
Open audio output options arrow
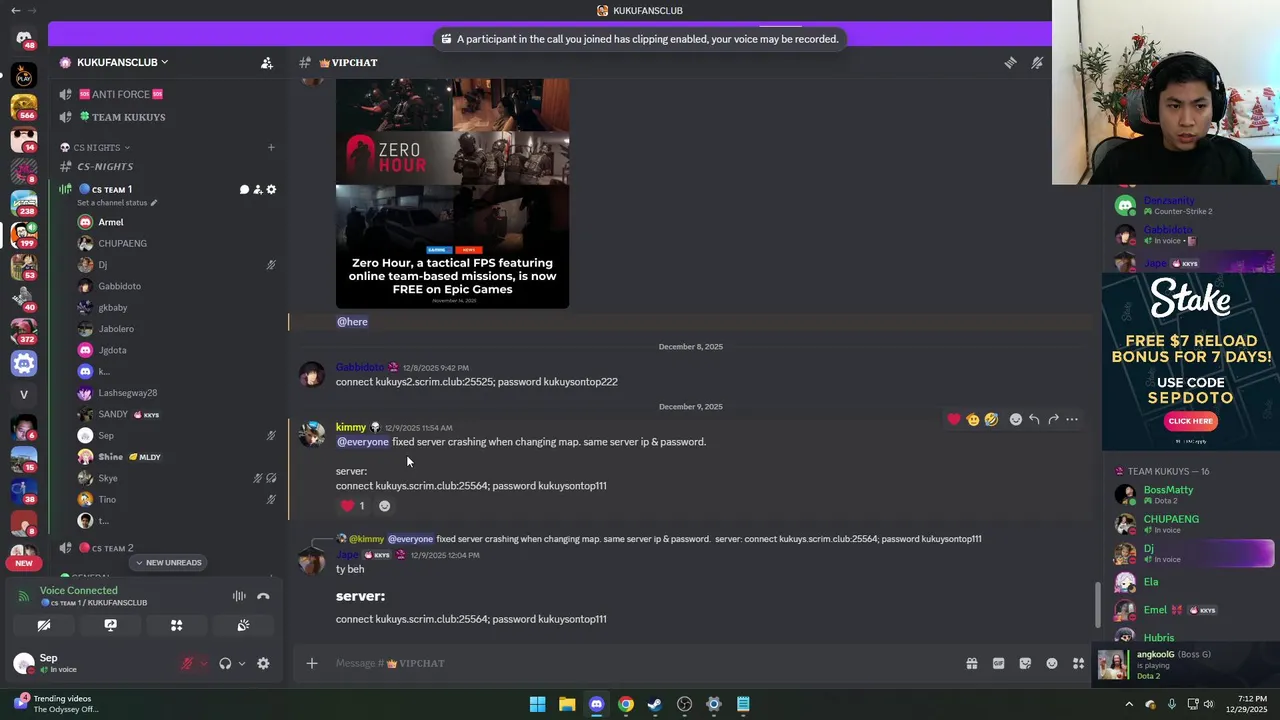pos(241,663)
